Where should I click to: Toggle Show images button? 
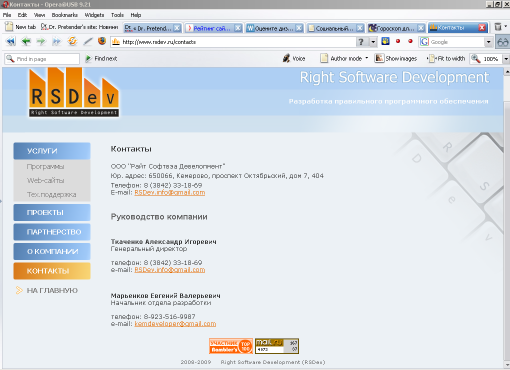pos(396,59)
